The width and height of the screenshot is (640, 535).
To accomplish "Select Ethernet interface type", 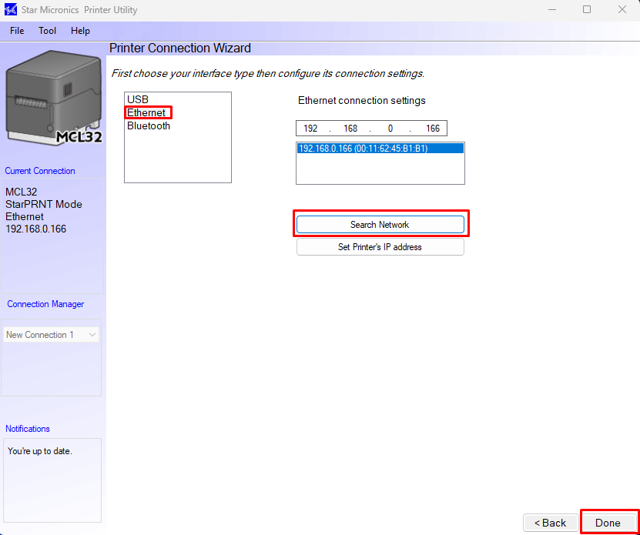I will (146, 113).
